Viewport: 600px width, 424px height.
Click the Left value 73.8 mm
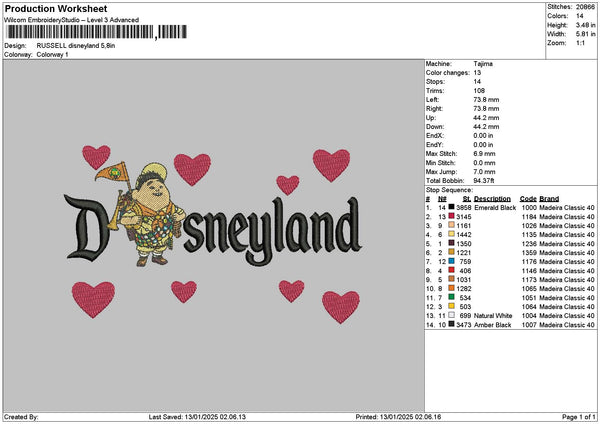coord(486,100)
